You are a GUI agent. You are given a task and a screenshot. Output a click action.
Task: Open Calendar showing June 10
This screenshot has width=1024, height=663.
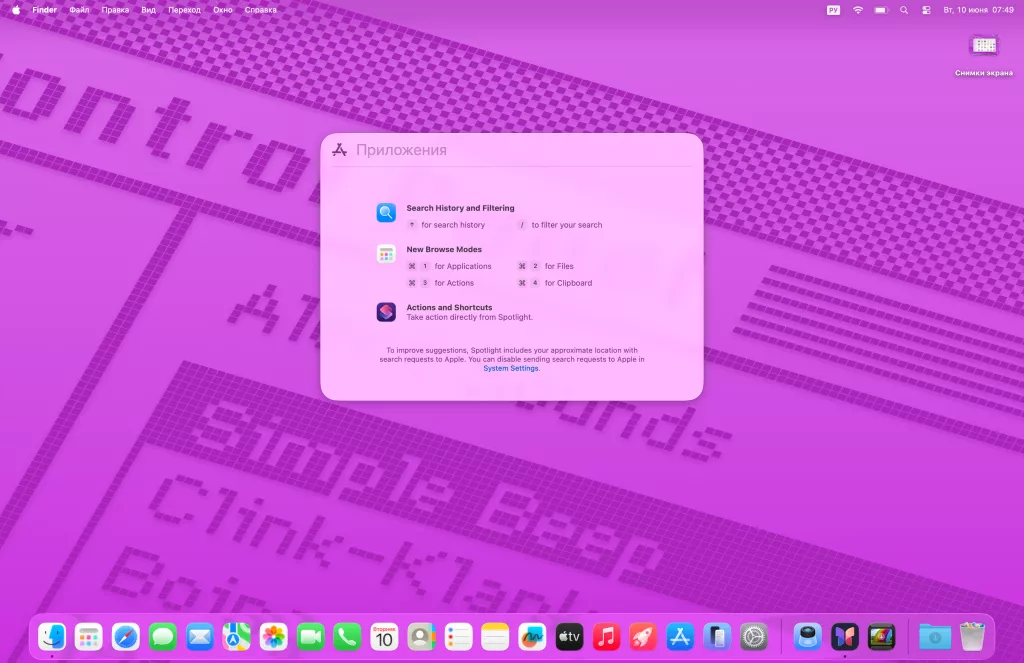(384, 636)
